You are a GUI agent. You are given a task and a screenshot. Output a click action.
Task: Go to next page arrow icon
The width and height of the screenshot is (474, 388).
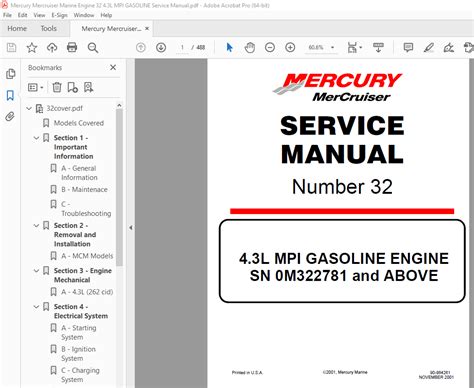(161, 48)
